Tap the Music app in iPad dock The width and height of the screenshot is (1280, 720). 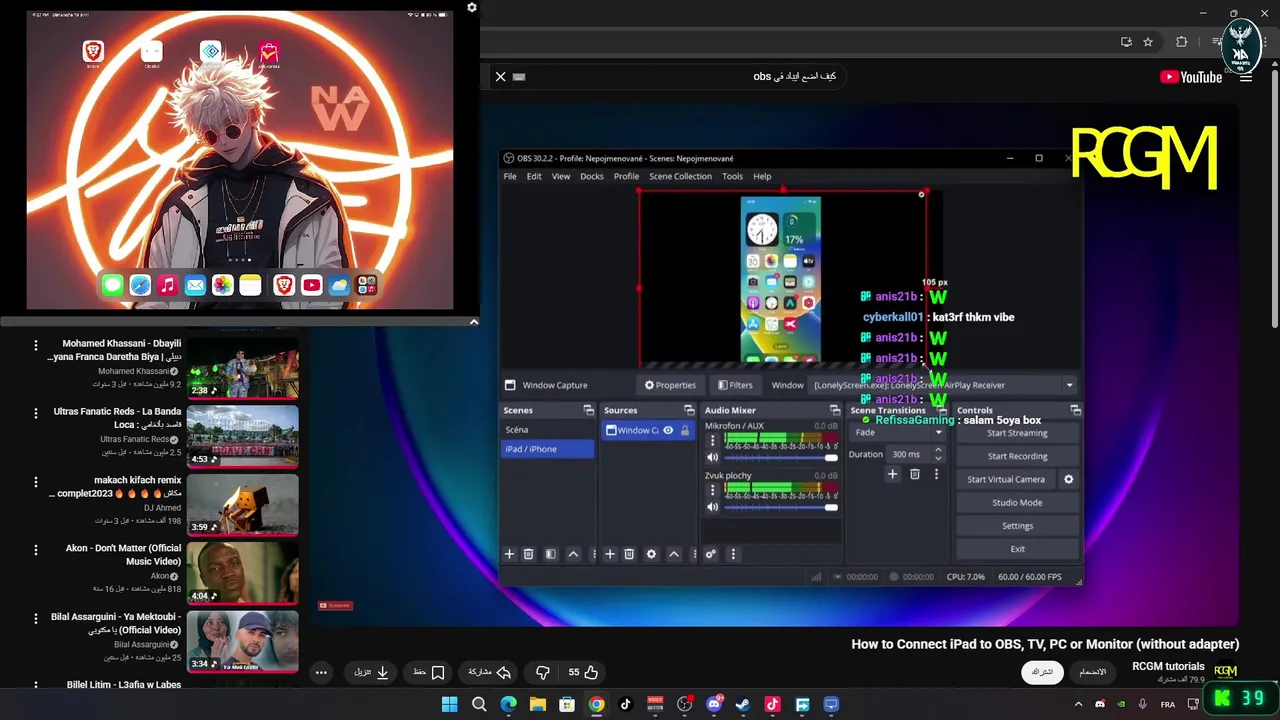pyautogui.click(x=167, y=285)
